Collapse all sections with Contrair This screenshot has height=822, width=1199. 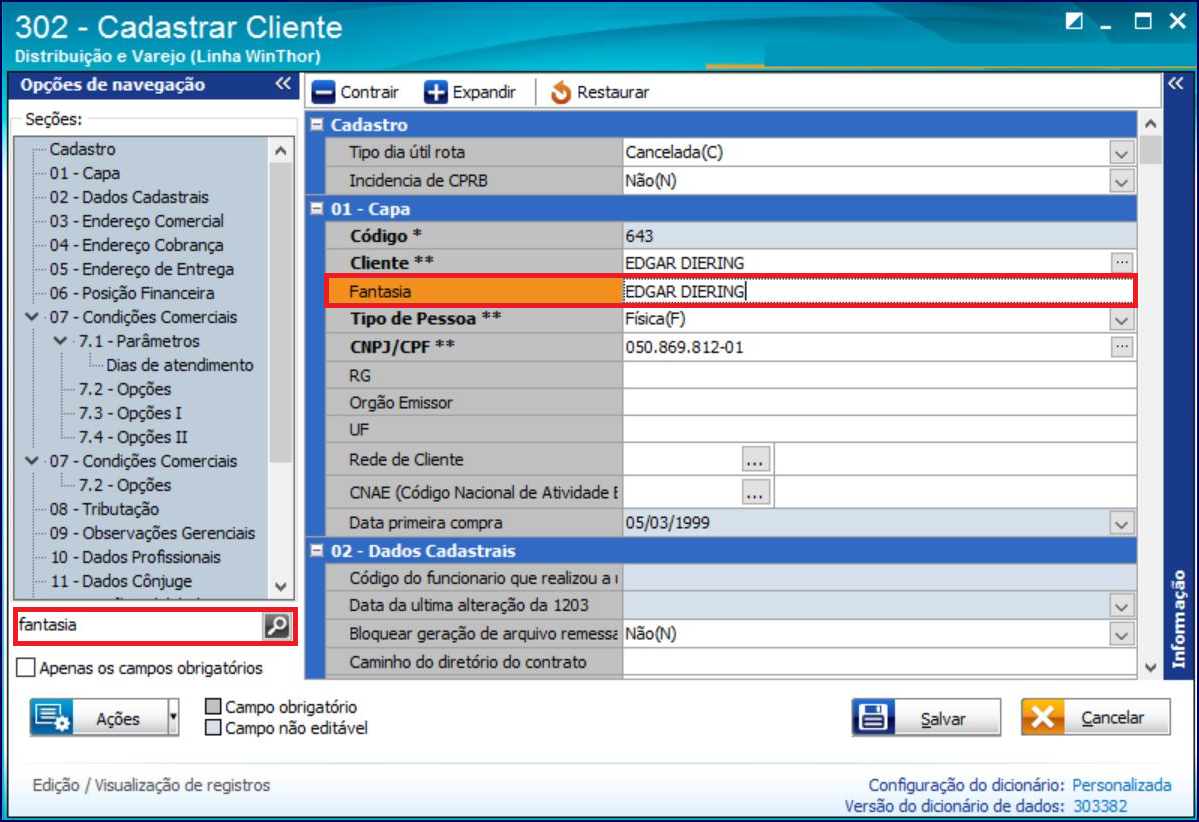tap(356, 93)
